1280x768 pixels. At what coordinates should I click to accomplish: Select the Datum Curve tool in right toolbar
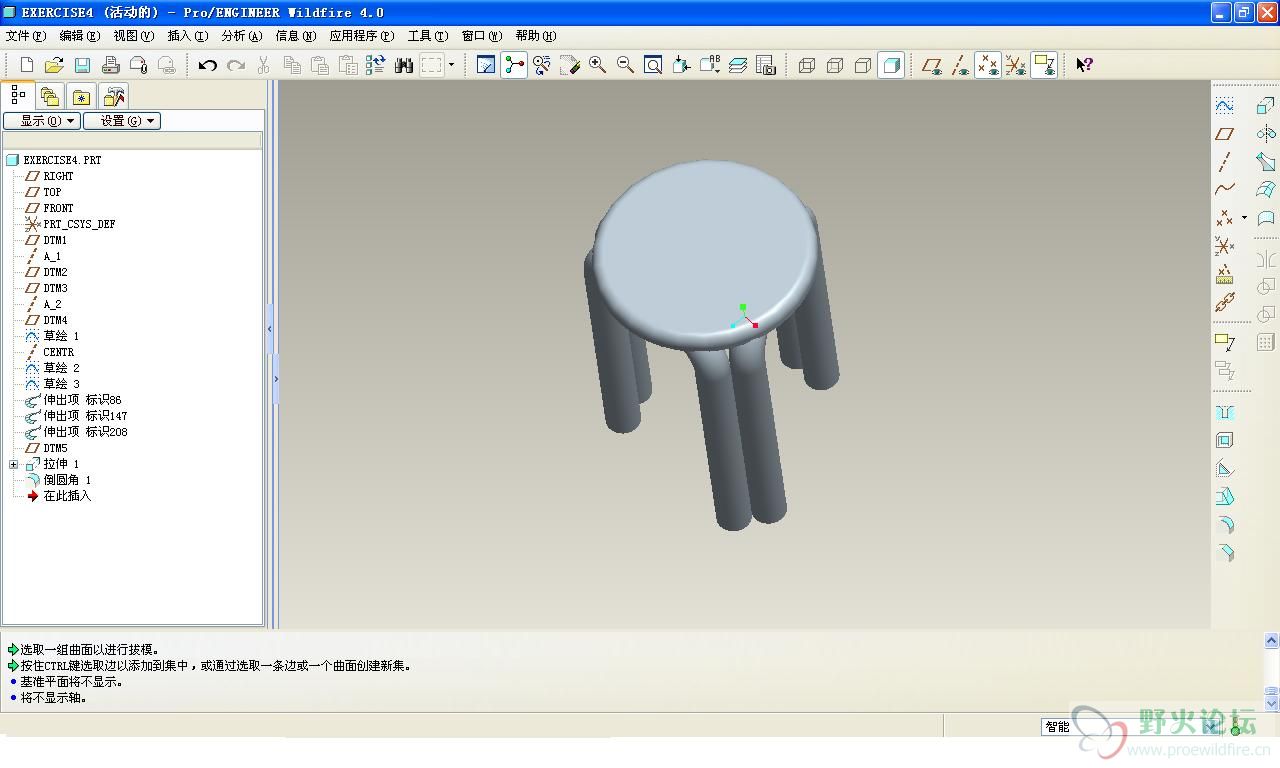click(x=1224, y=189)
